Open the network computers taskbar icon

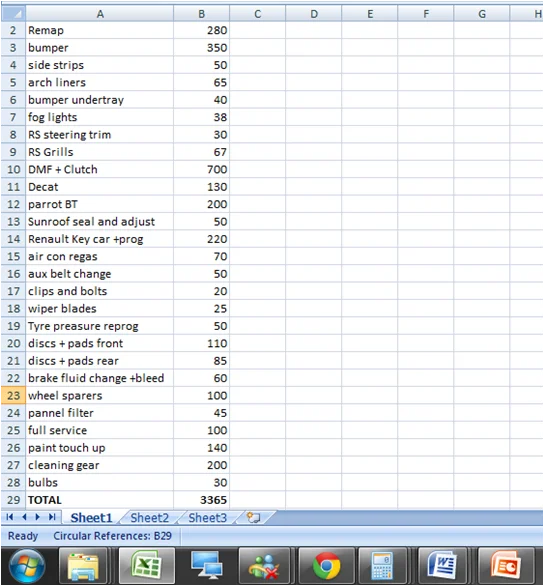coord(206,566)
